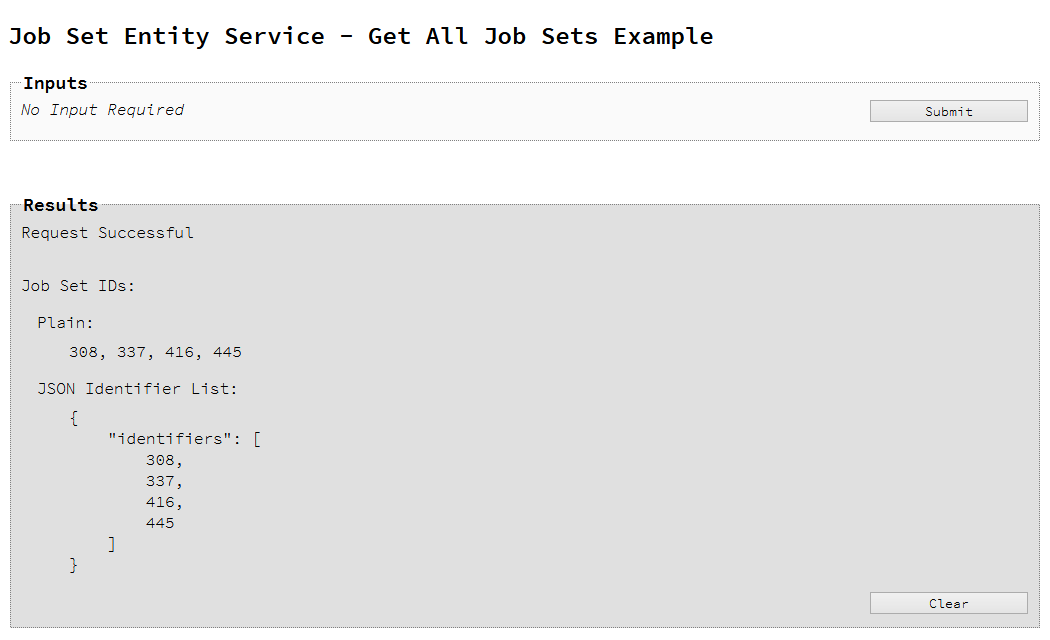Click ID 416 in the JSON array
1050x640 pixels.
[x=160, y=502]
